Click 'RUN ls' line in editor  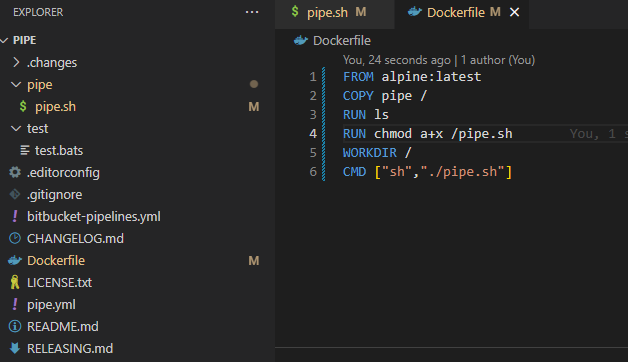pyautogui.click(x=366, y=115)
